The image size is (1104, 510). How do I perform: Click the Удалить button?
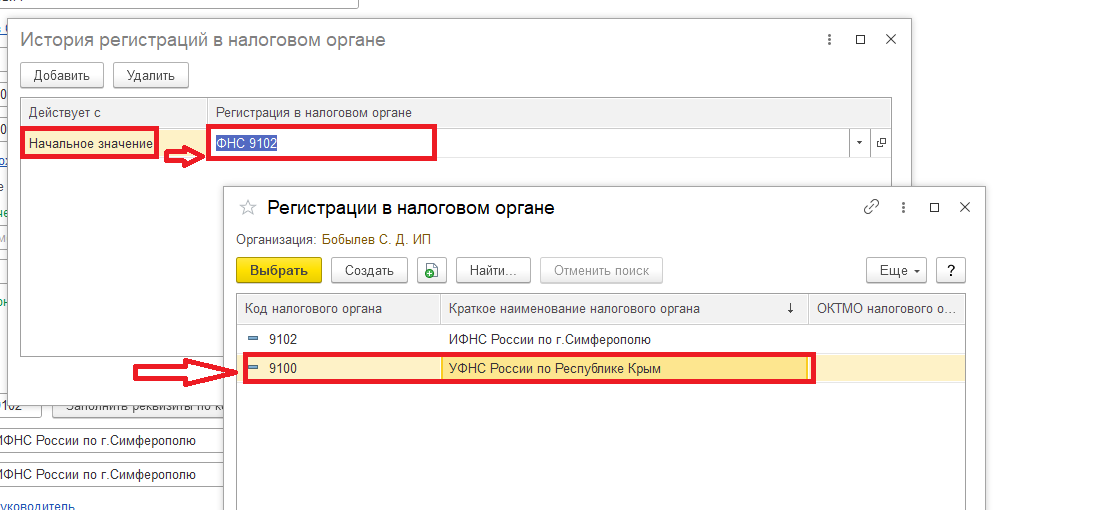coord(150,75)
